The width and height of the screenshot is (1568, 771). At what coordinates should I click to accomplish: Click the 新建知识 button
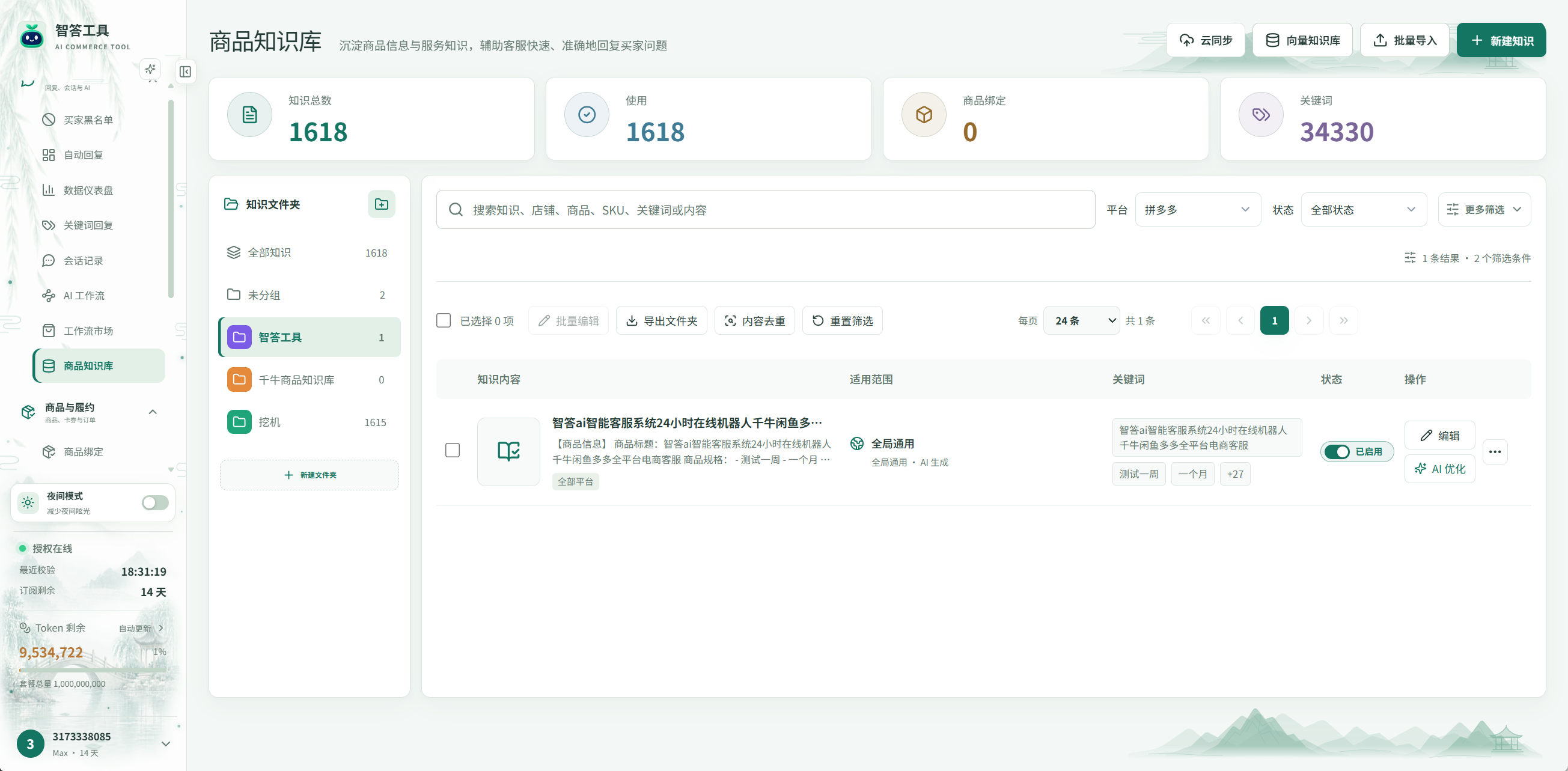click(x=1501, y=41)
